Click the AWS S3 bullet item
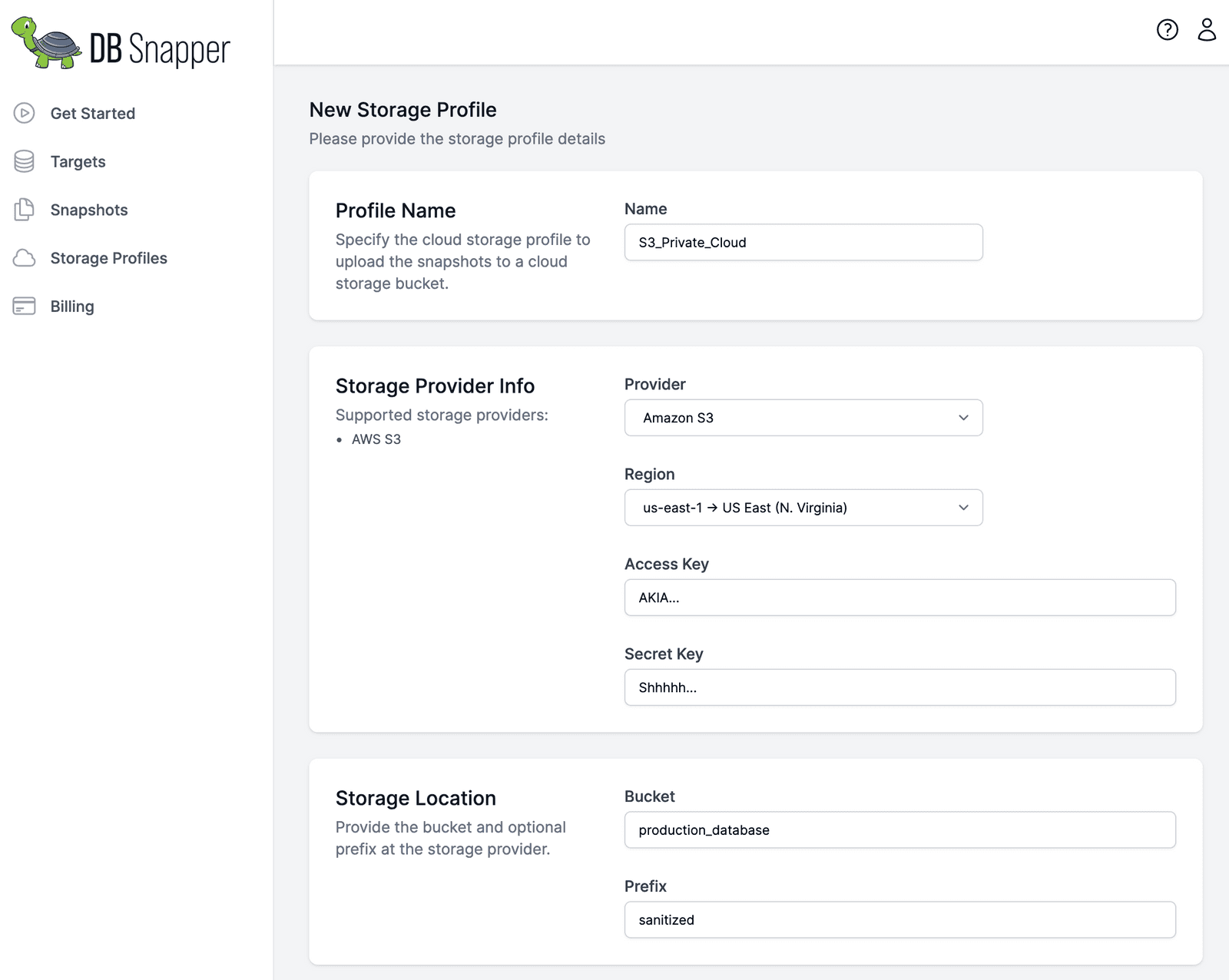 point(376,439)
